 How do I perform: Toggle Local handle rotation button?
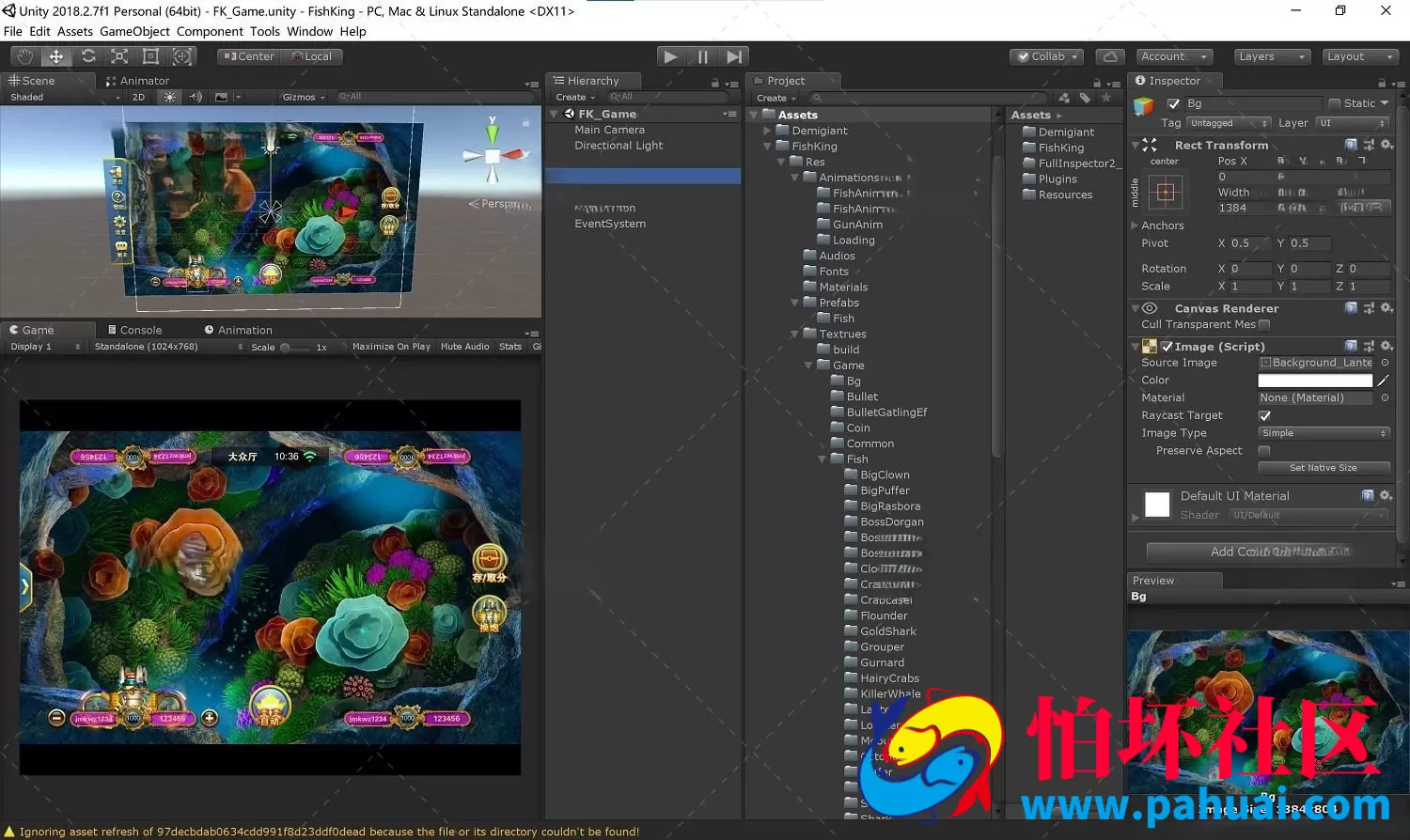[x=312, y=56]
